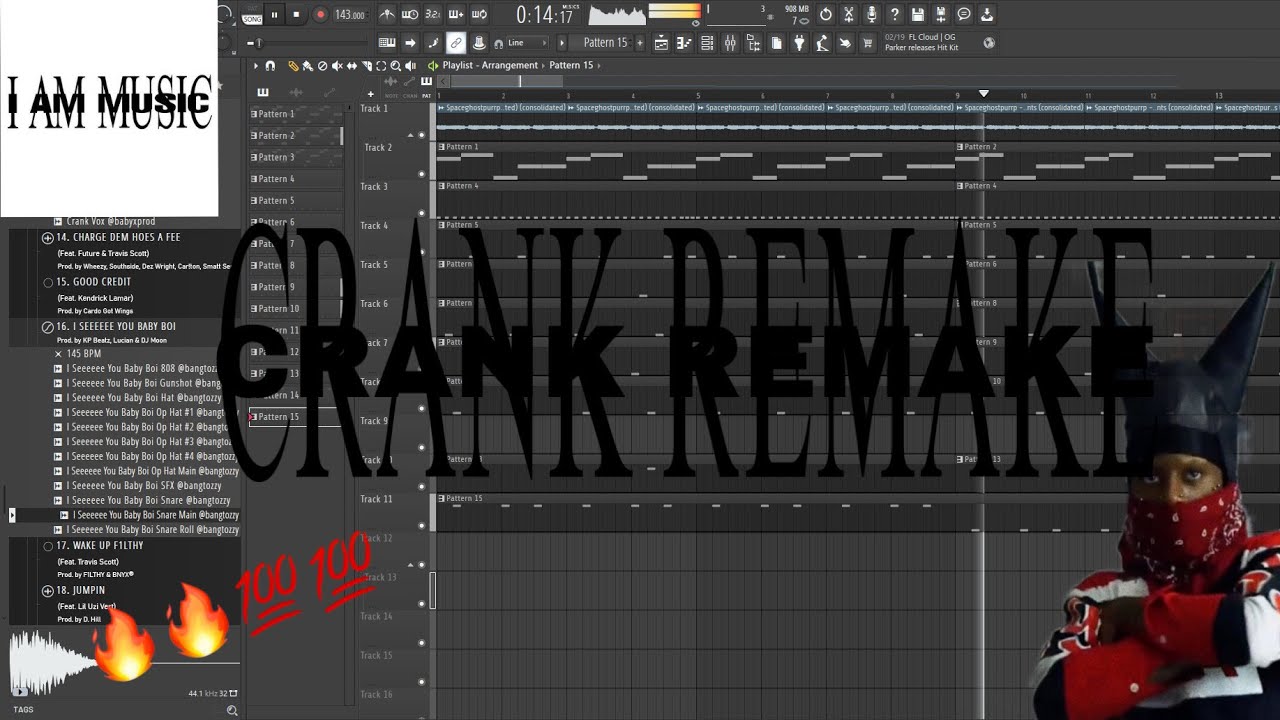The width and height of the screenshot is (1280, 720).
Task: Open the plugin picker plug icon
Action: pos(799,43)
